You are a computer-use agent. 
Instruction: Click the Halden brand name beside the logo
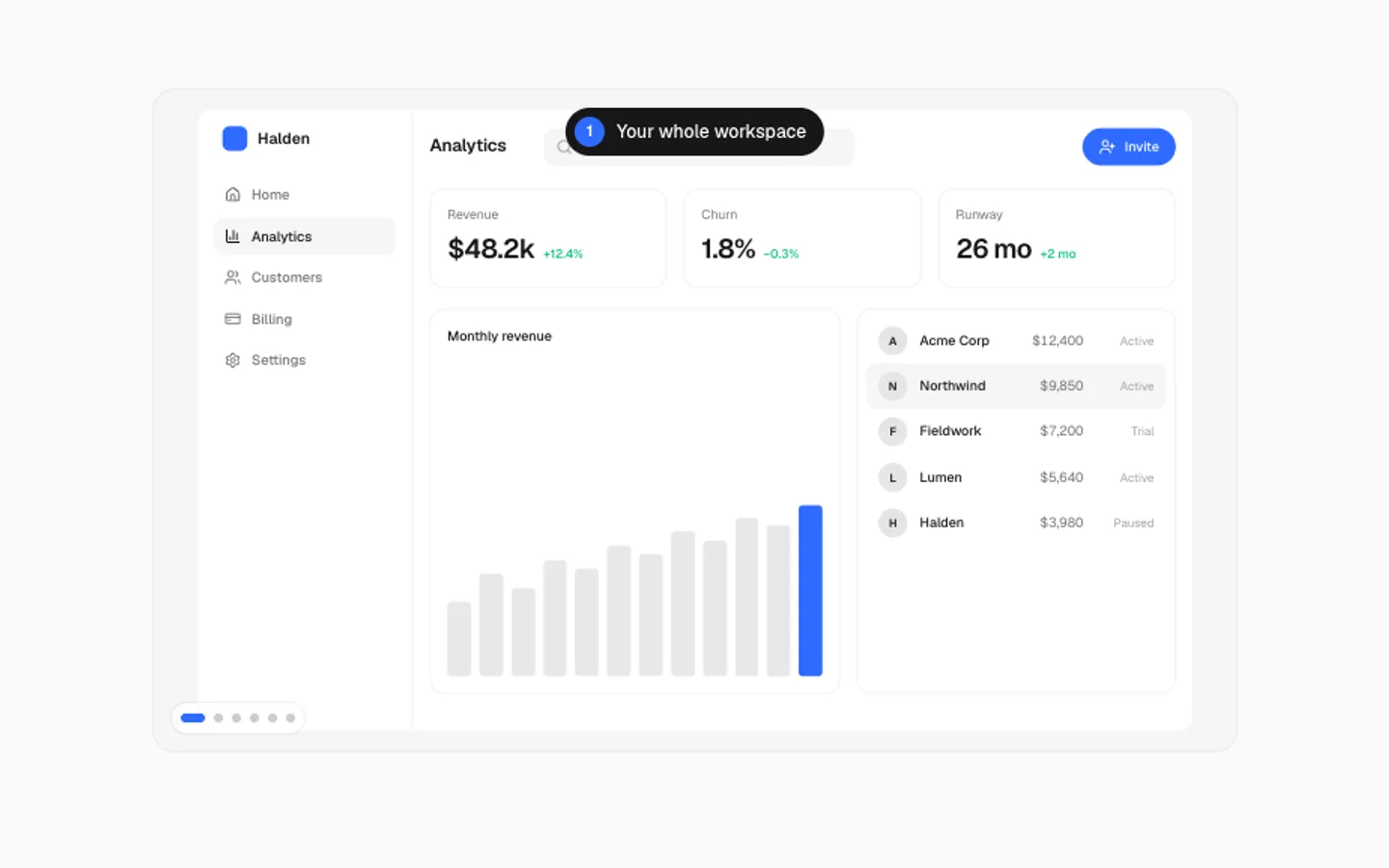[x=284, y=139]
